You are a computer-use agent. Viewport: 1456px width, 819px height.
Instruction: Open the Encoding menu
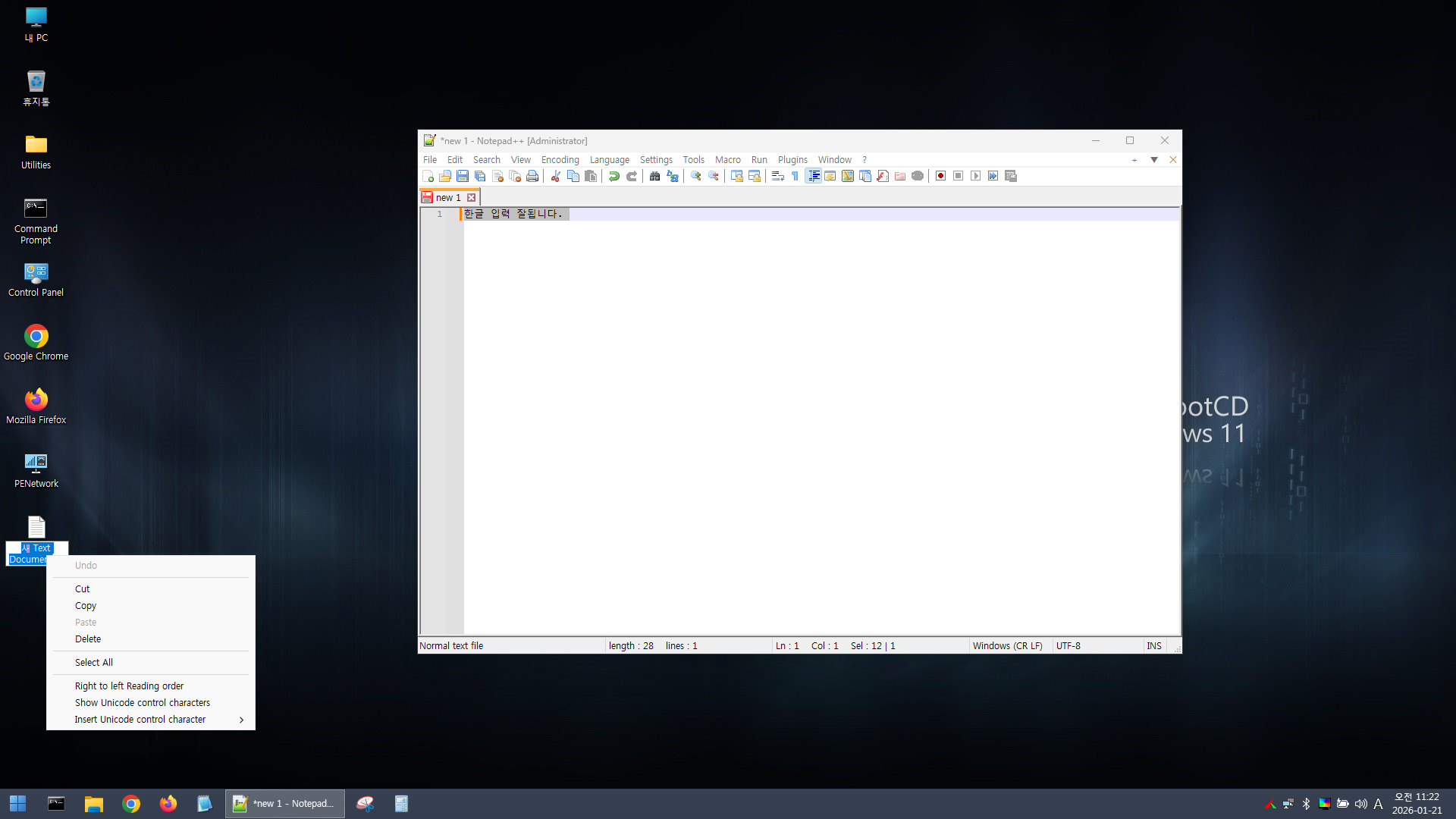[560, 160]
